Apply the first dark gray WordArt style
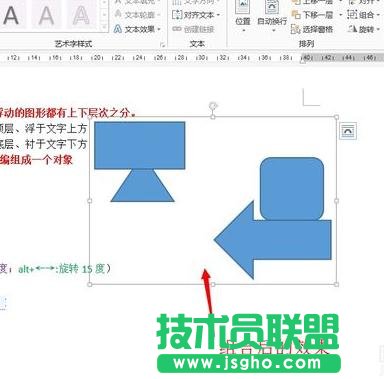This screenshot has height=379, width=384. point(11,16)
